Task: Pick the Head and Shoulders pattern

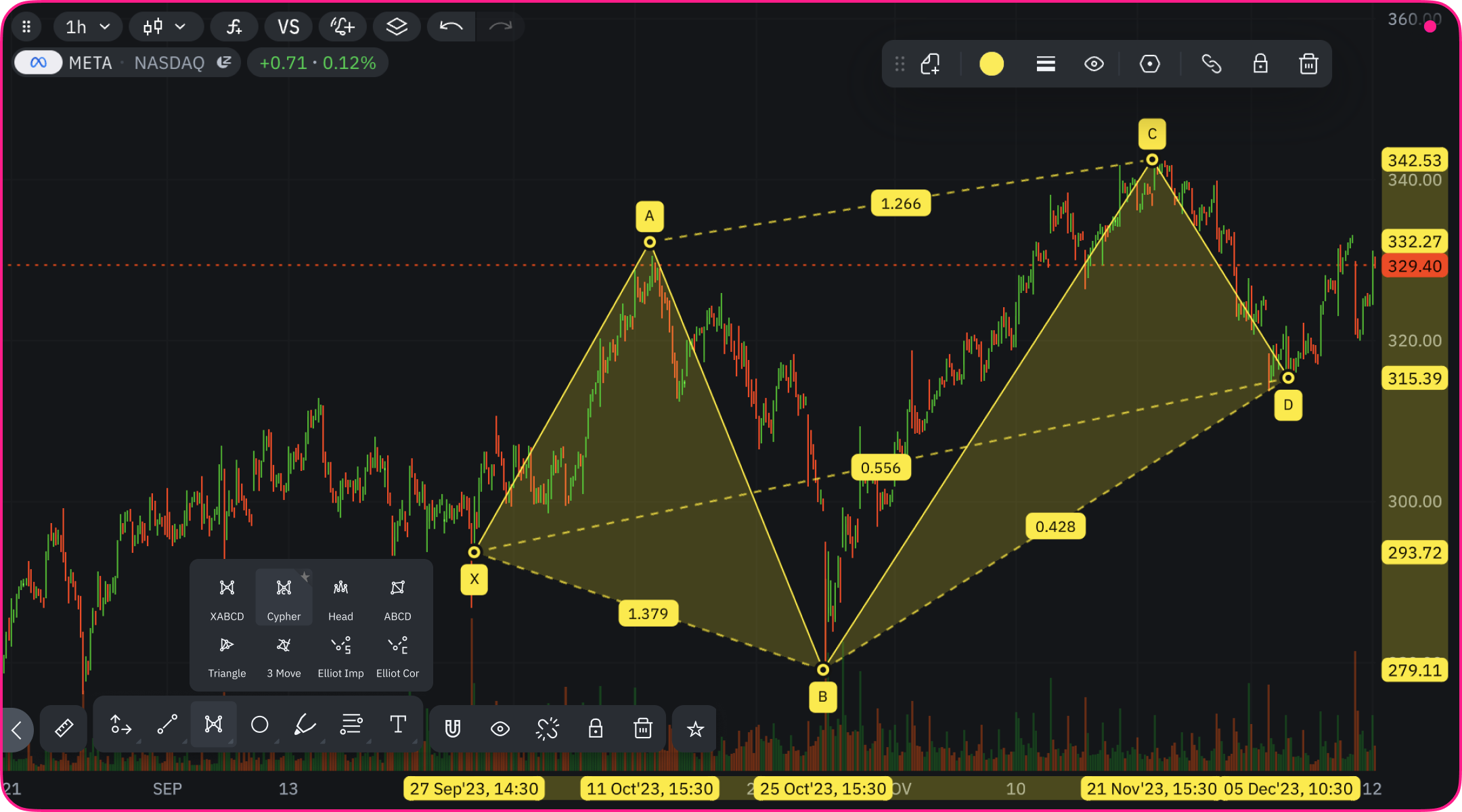Action: point(340,597)
